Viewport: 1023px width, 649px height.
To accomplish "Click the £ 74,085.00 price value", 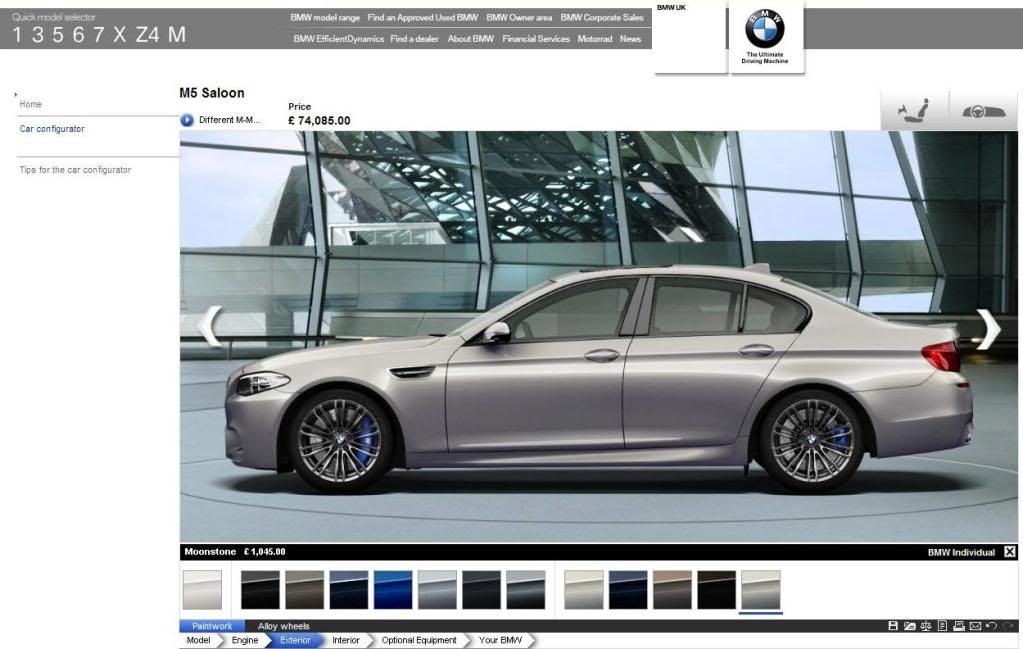I will [319, 121].
